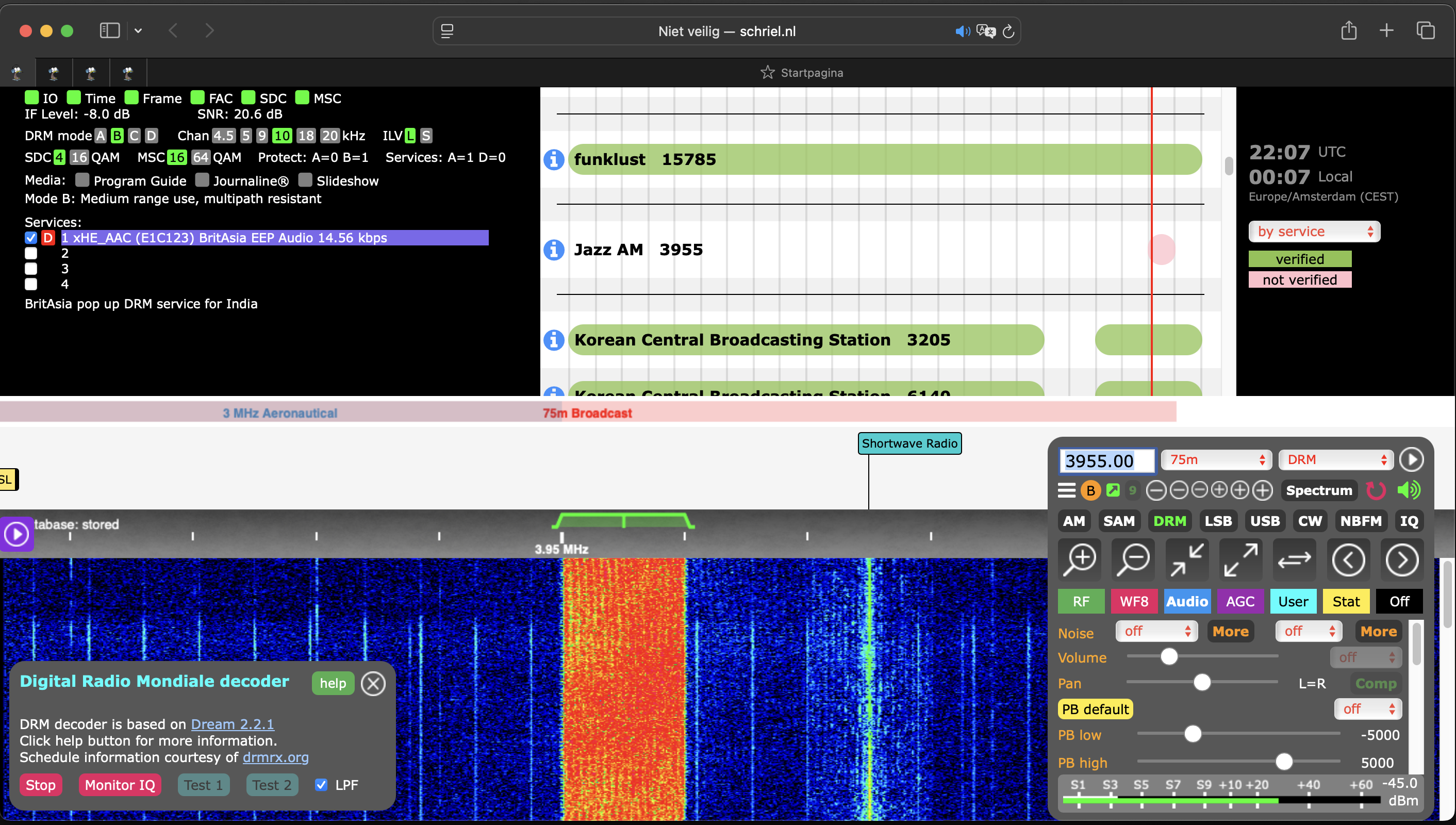Open the DRM mode dropdown selector
Viewport: 1456px width, 825px height.
1335,459
